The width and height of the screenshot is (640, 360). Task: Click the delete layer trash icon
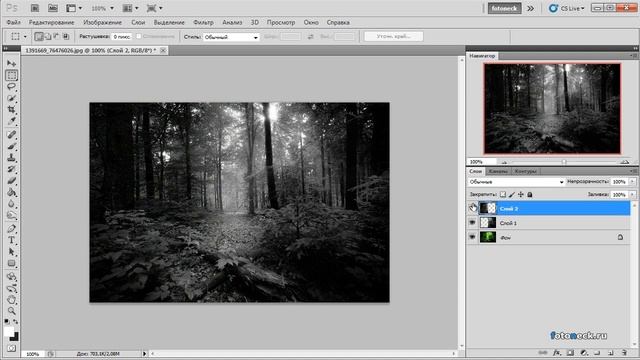624,352
